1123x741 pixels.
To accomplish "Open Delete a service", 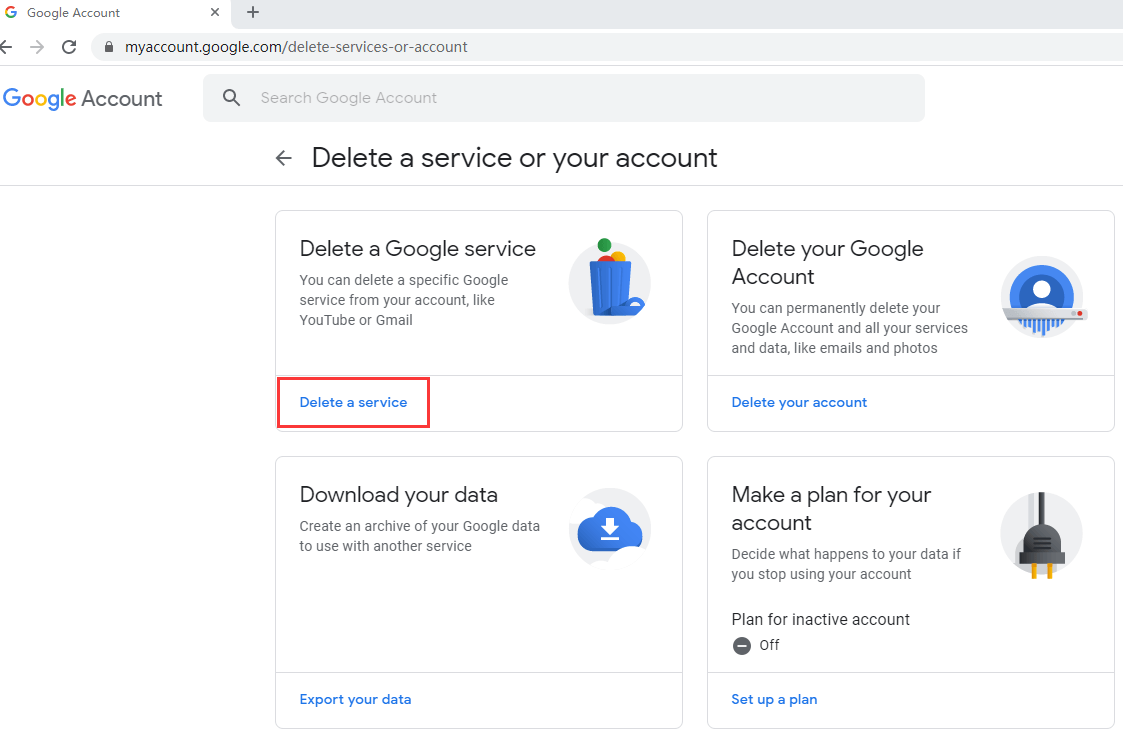I will [x=352, y=402].
